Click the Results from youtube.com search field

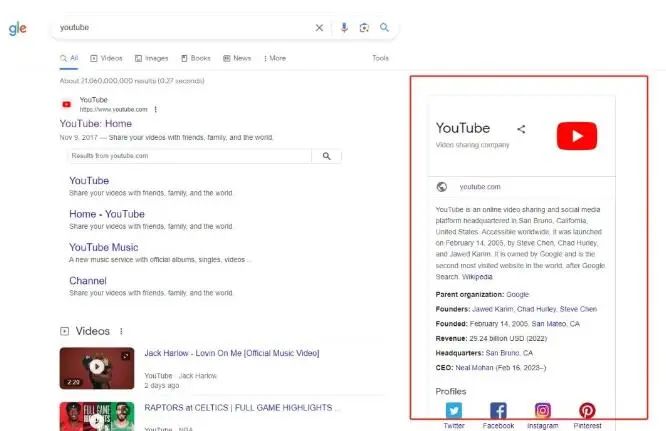pyautogui.click(x=189, y=156)
